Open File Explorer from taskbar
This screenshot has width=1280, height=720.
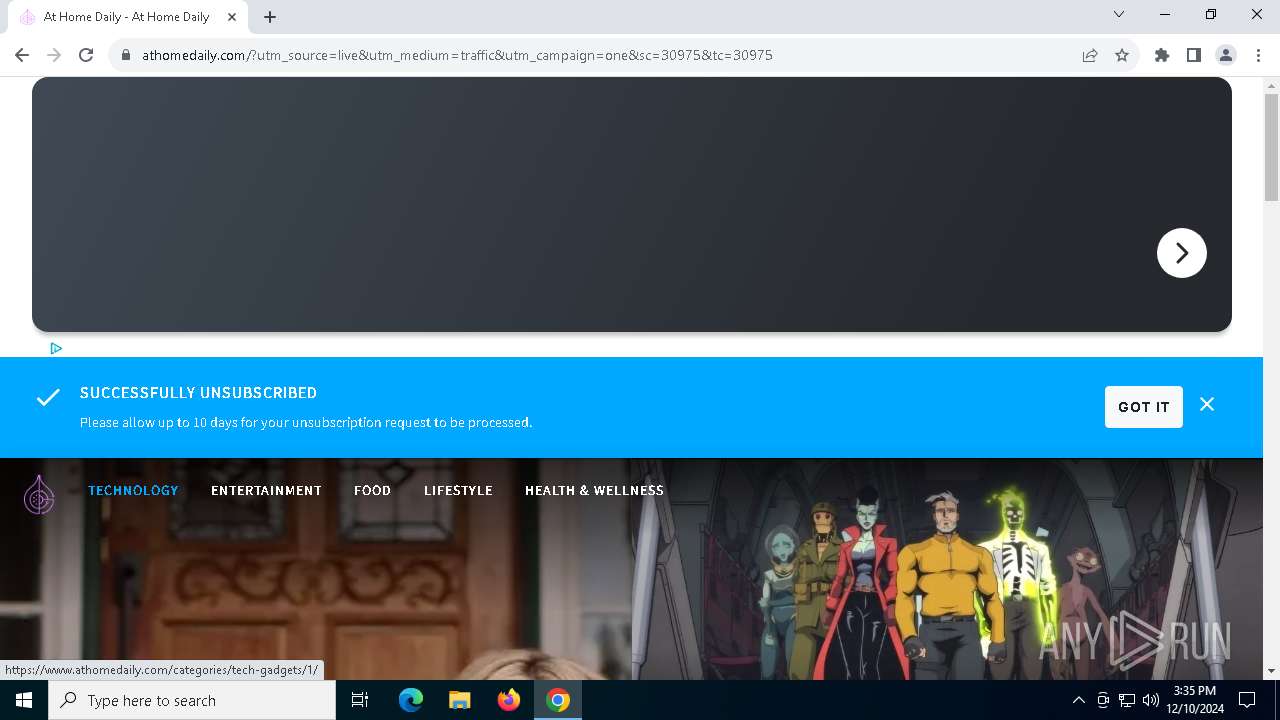[459, 700]
